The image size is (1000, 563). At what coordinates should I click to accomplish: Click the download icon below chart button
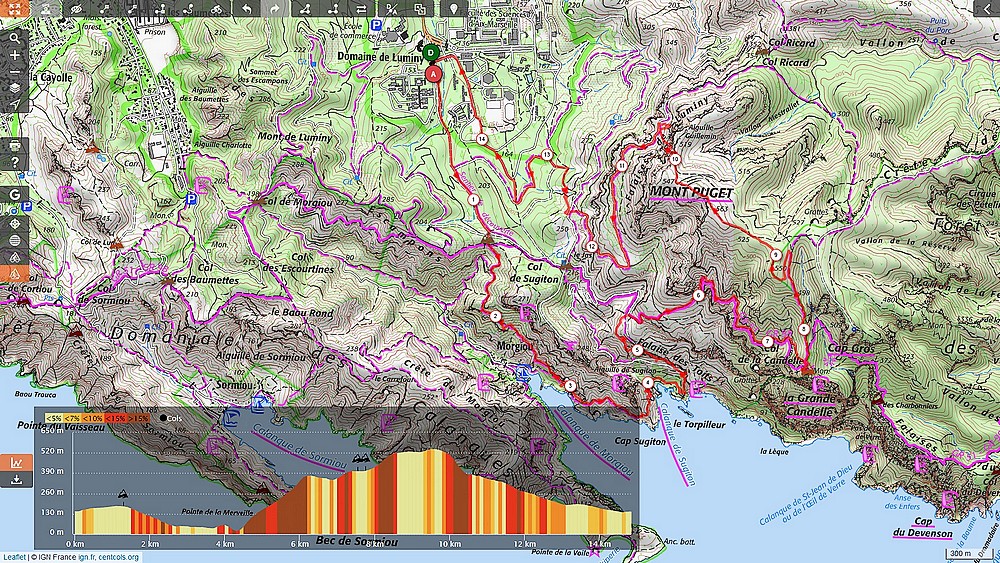[16, 479]
